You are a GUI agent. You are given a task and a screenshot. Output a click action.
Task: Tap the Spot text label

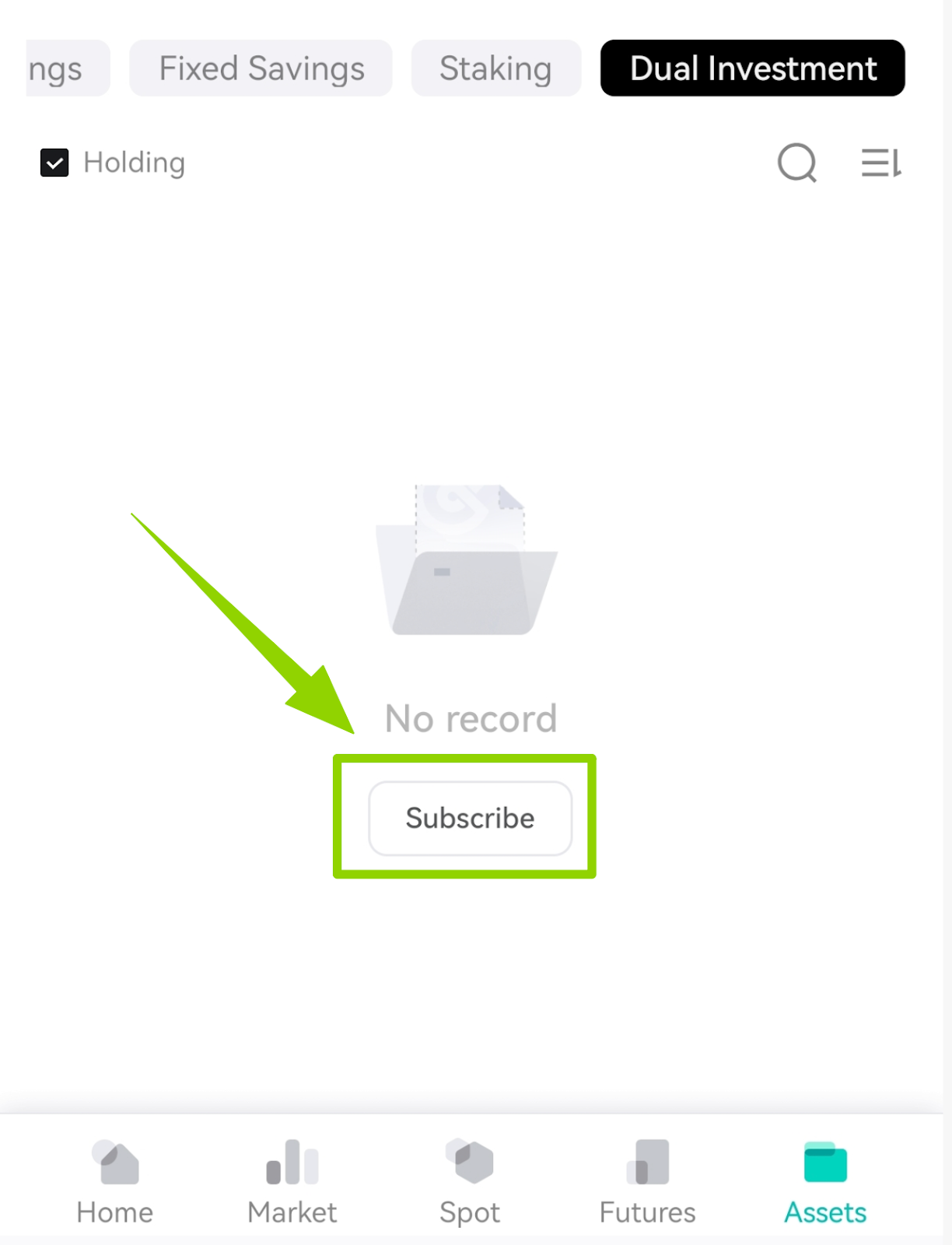click(470, 1213)
